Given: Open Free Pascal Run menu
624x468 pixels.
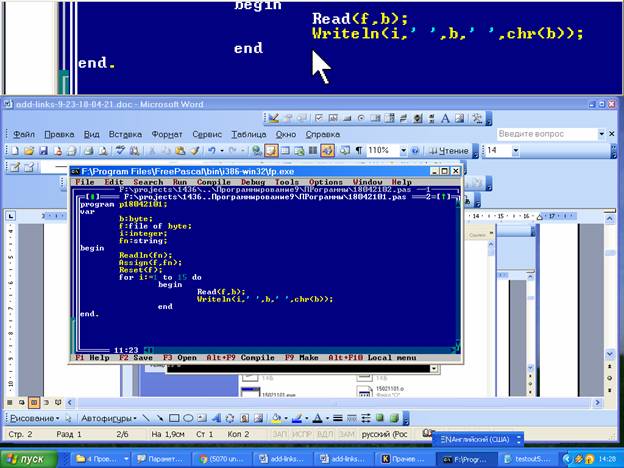Looking at the screenshot, I should pos(180,182).
